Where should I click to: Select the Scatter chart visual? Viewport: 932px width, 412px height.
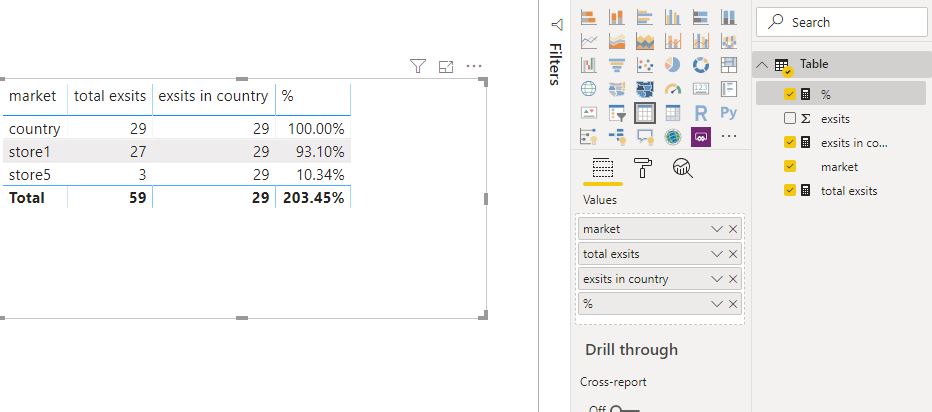tap(644, 65)
